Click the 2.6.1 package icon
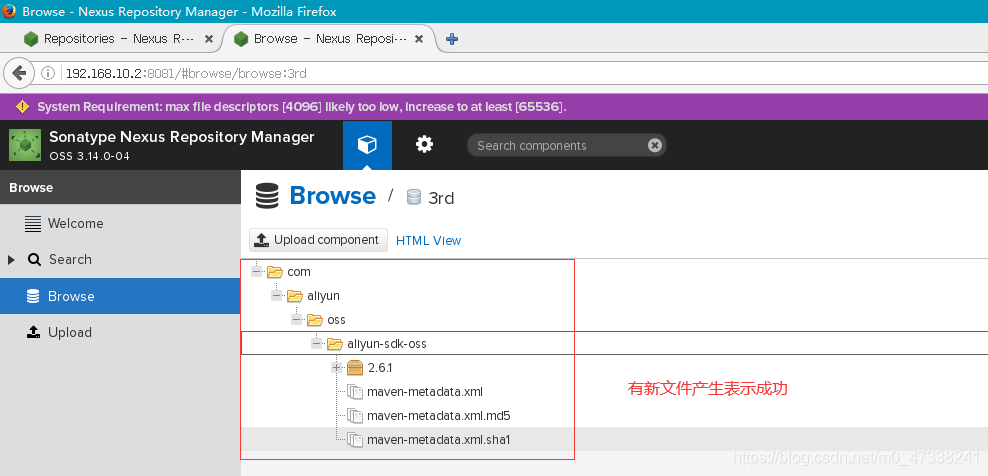The width and height of the screenshot is (988, 476). (355, 368)
